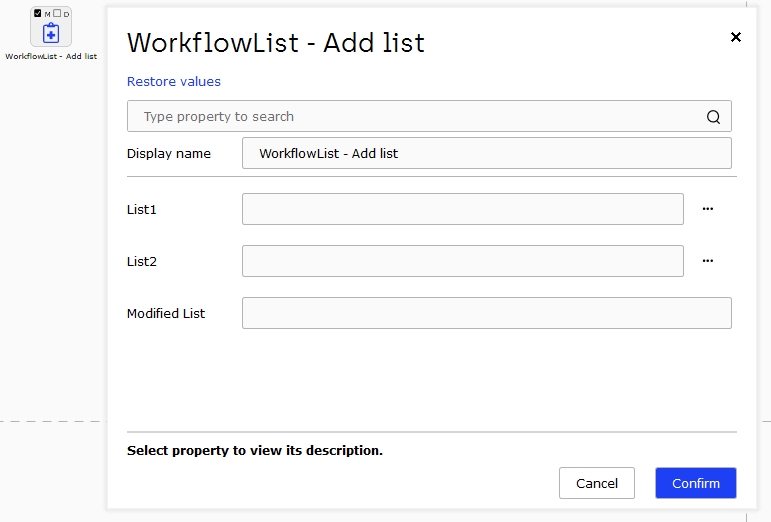
Task: Click the List2 input field
Action: pyautogui.click(x=463, y=261)
